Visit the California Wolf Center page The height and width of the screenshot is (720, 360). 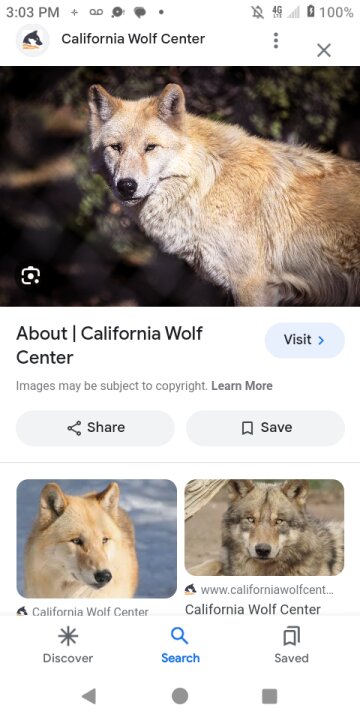pos(304,340)
